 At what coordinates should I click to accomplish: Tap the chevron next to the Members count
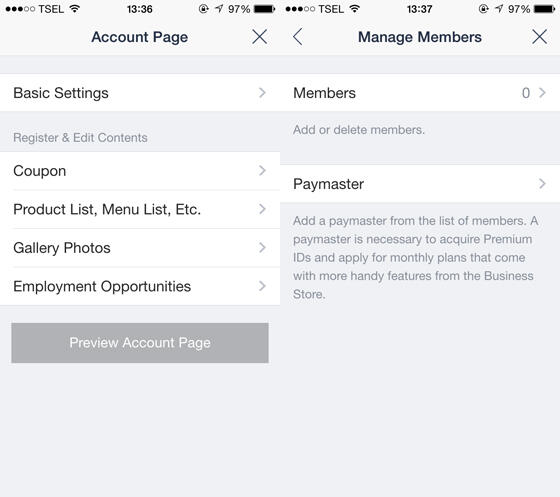542,93
